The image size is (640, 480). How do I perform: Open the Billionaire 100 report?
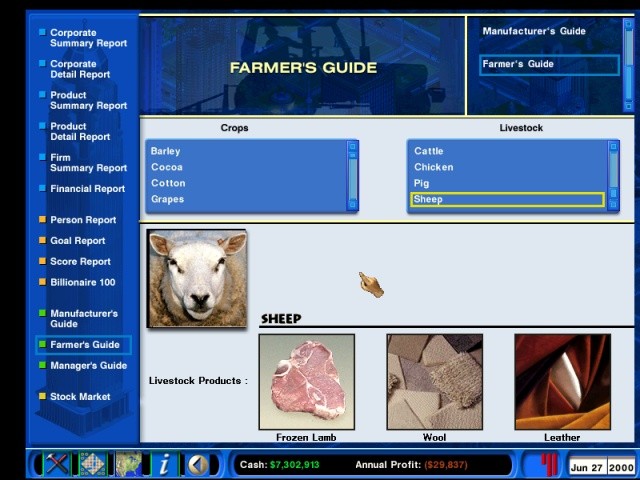point(82,282)
